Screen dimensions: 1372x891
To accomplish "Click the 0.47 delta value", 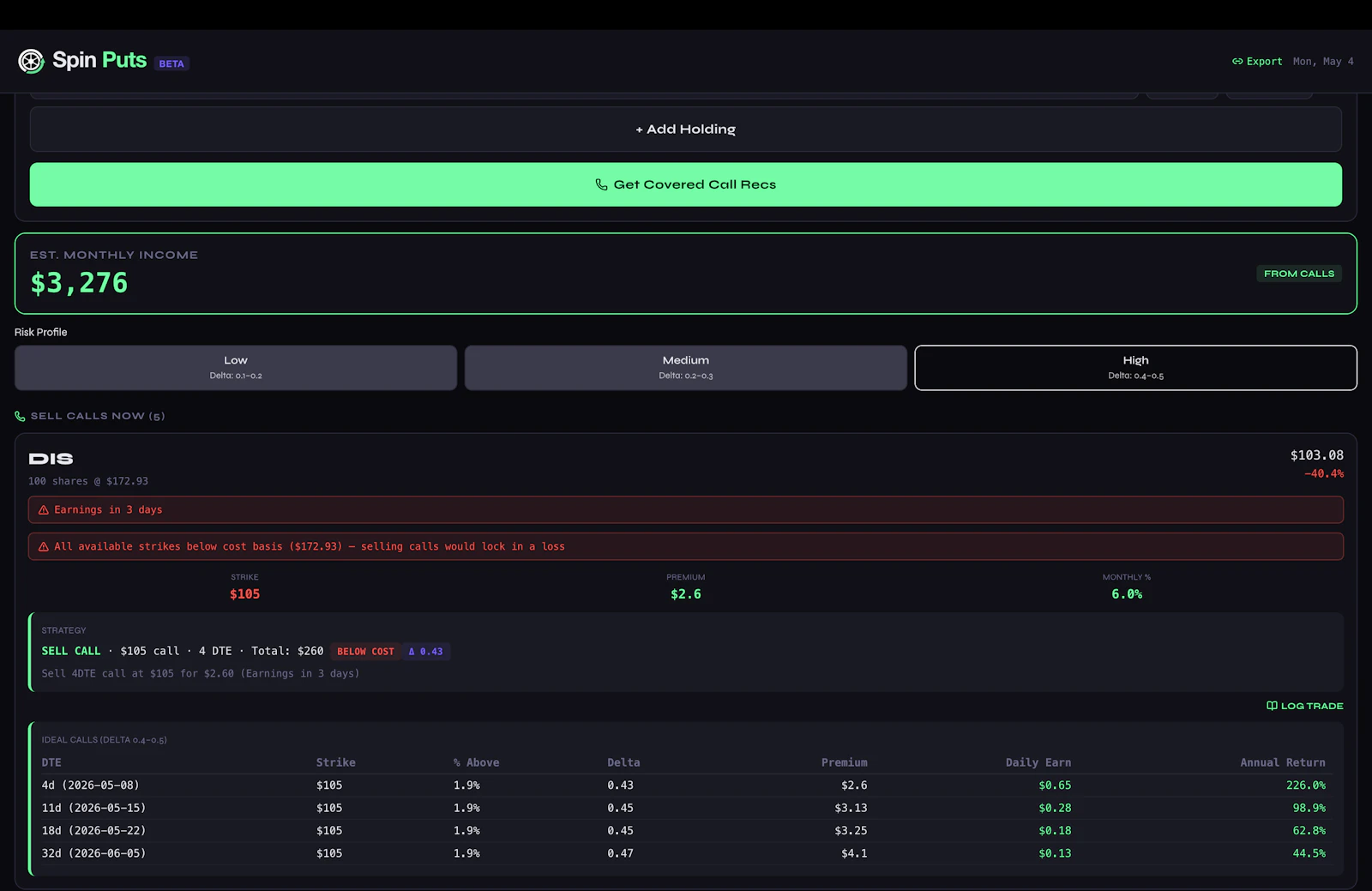I will click(x=620, y=853).
